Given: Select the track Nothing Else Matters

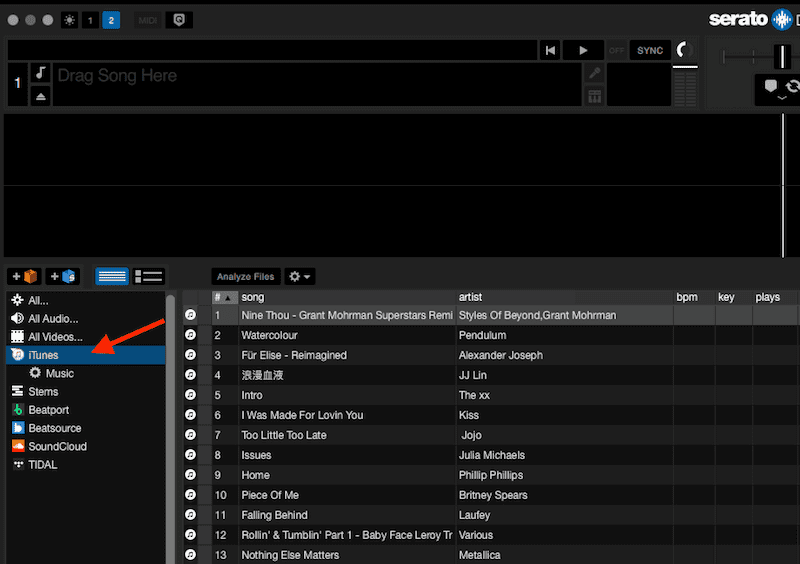Looking at the screenshot, I should 290,555.
